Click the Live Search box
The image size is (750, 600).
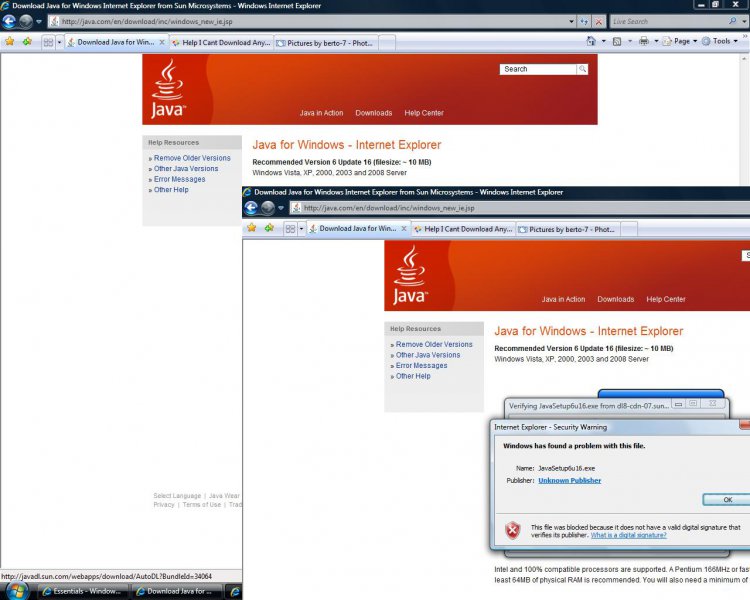pyautogui.click(x=670, y=22)
